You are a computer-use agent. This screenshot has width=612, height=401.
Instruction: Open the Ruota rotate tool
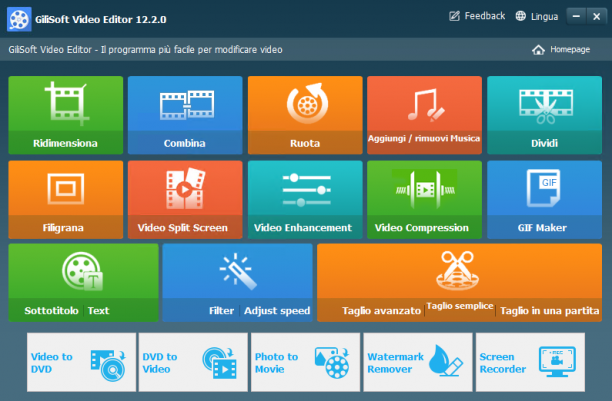click(x=305, y=115)
